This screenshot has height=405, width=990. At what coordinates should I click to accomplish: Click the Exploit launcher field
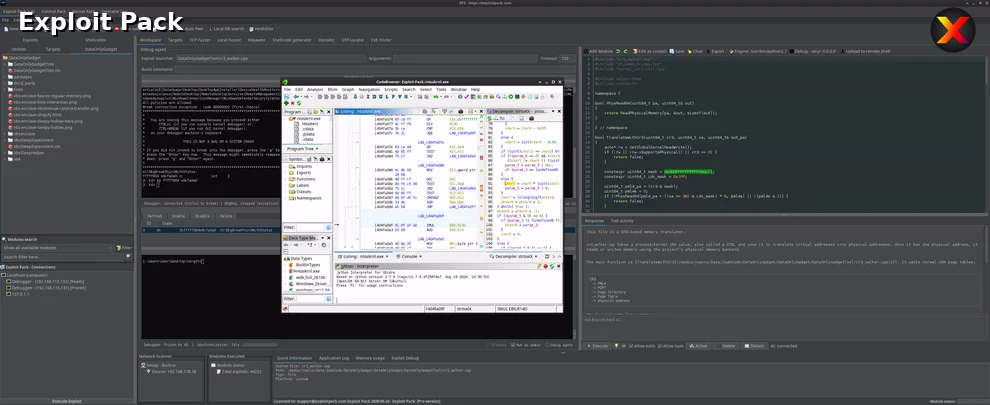coord(270,58)
